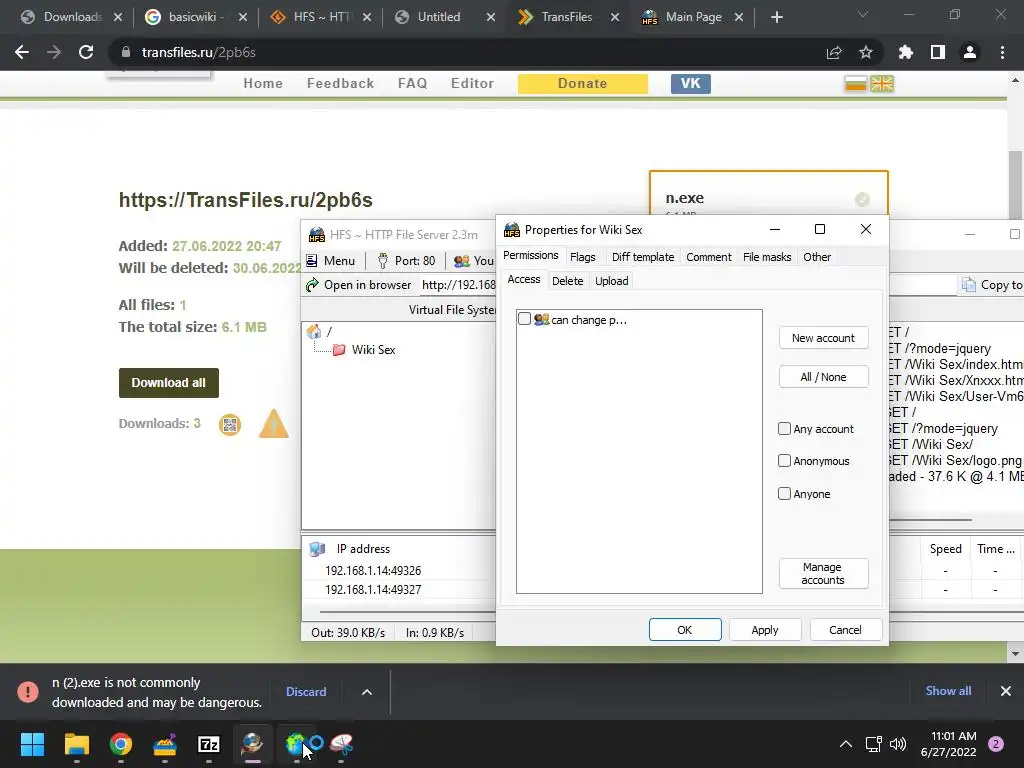Reload the transfiles.ru page
The height and width of the screenshot is (768, 1024).
86,52
